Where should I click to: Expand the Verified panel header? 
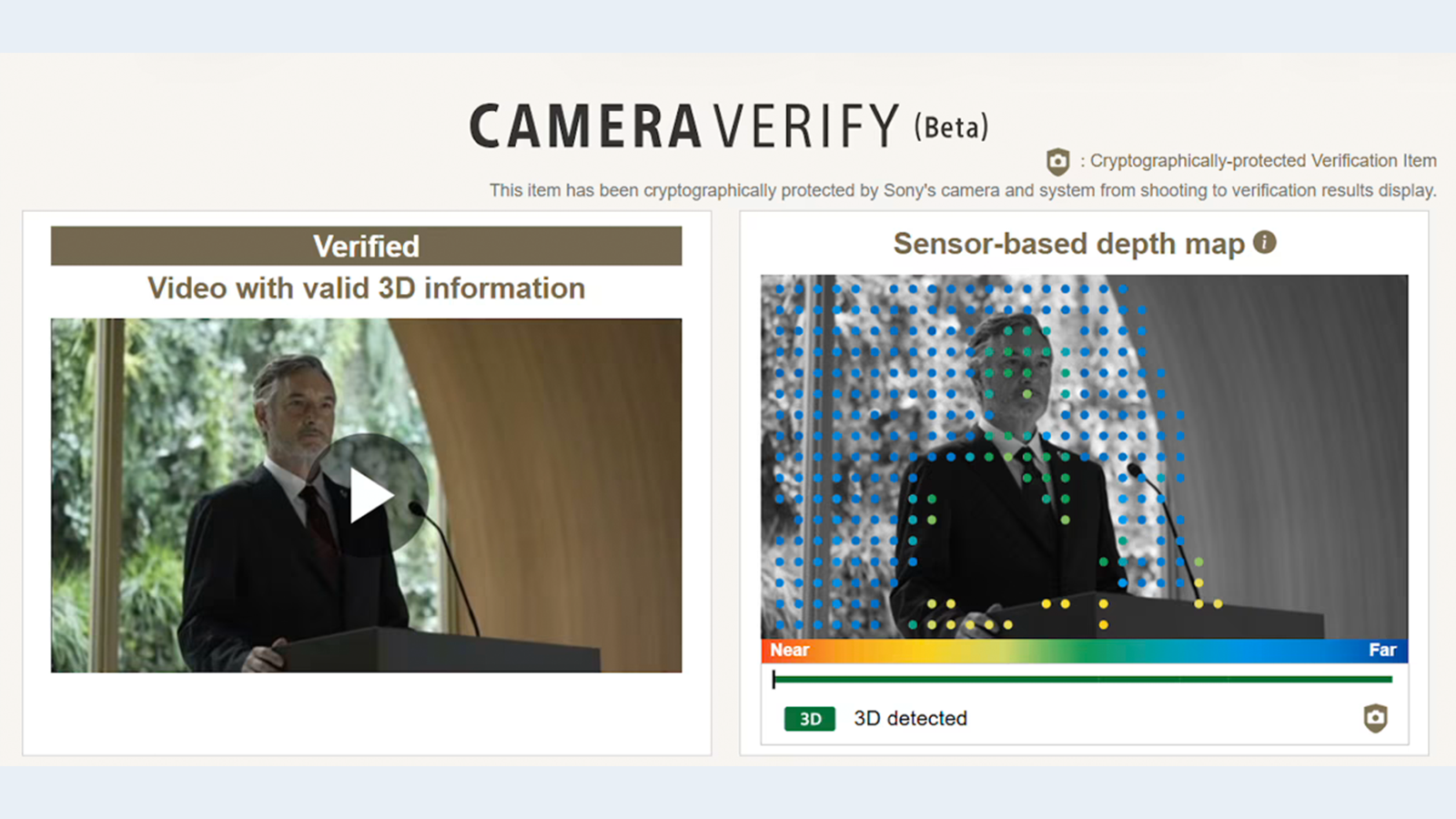(x=366, y=246)
